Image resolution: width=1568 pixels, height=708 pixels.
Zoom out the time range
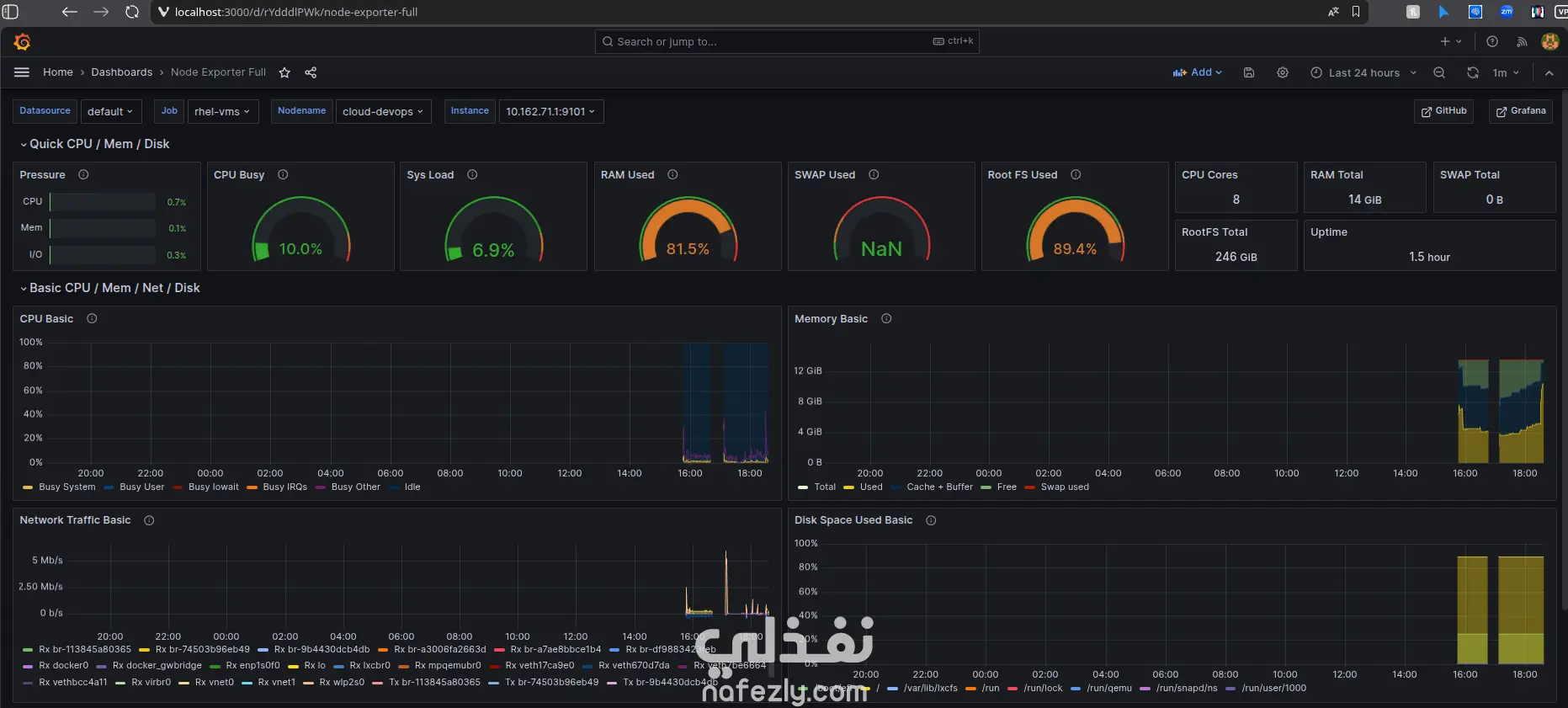[1439, 72]
